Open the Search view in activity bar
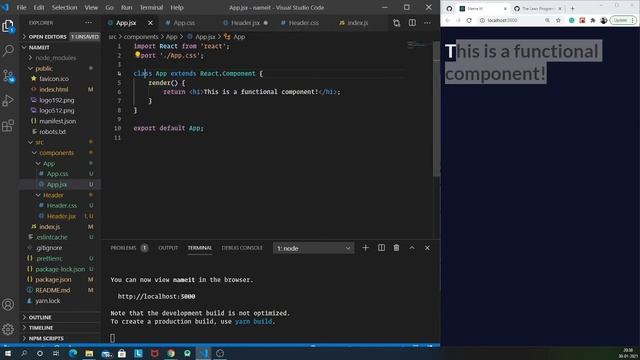Image resolution: width=640 pixels, height=360 pixels. [8, 51]
